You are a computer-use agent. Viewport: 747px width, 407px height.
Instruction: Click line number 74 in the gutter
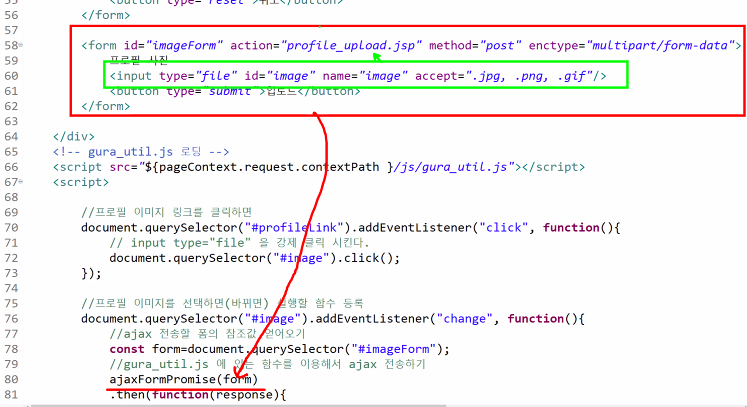coord(11,288)
